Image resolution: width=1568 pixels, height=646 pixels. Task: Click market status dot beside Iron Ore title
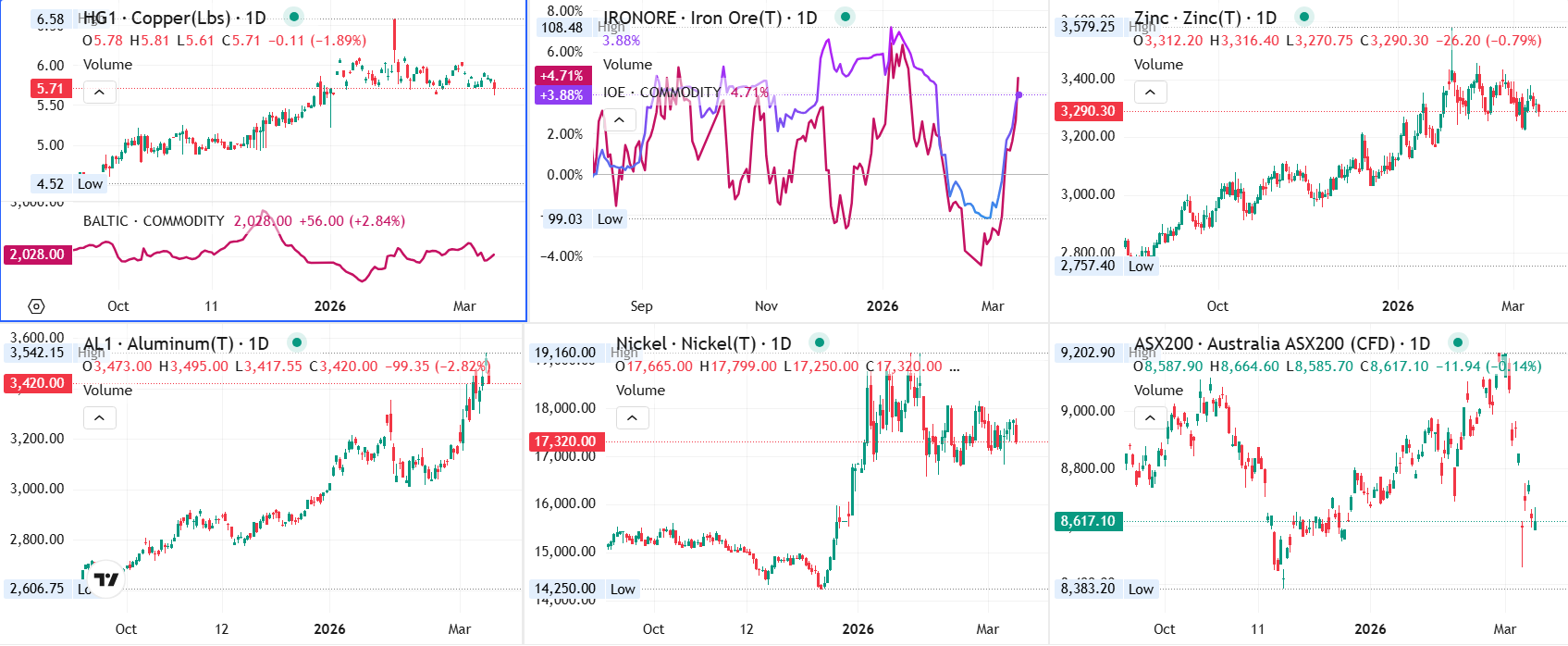coord(845,17)
